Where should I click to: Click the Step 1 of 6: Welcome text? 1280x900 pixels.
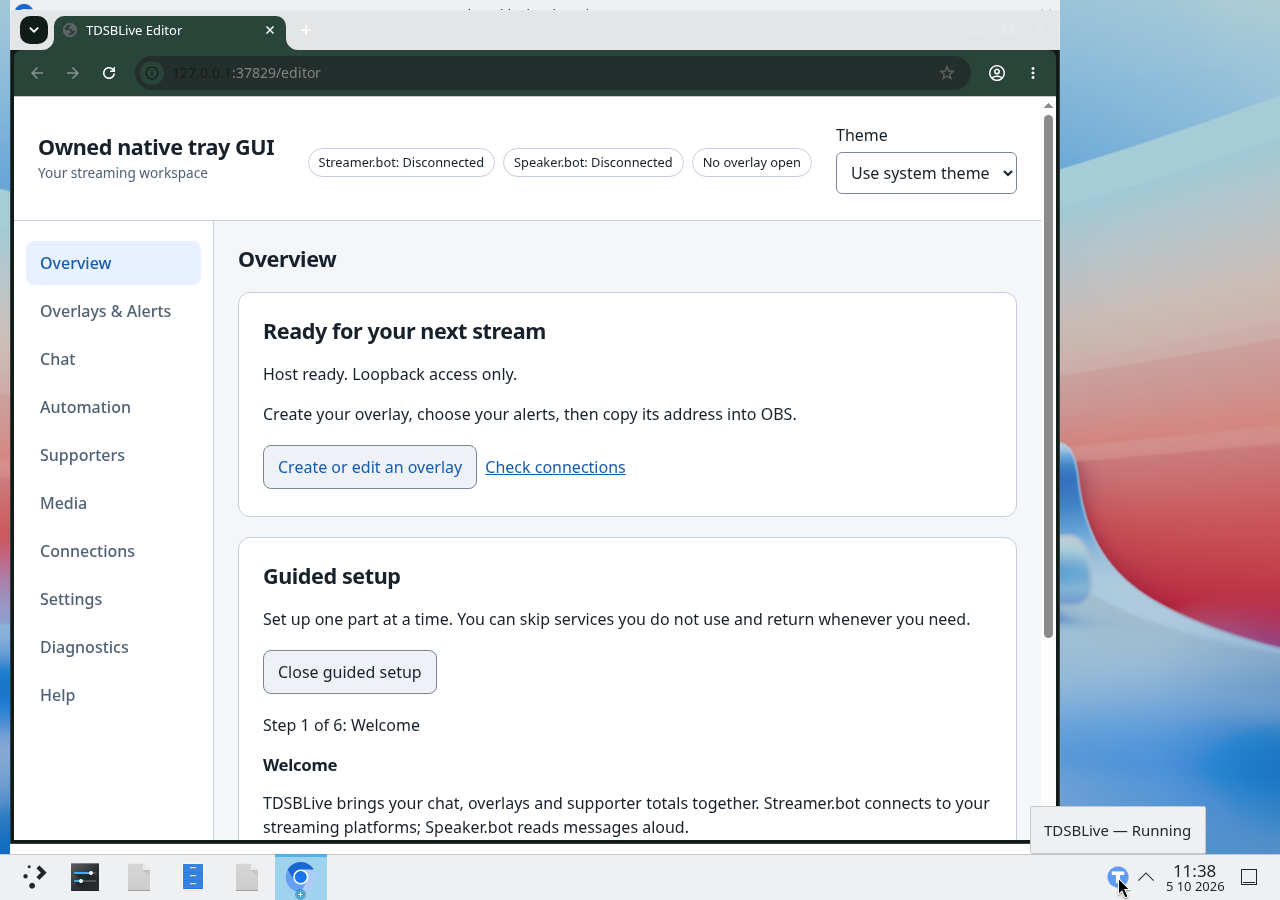[341, 725]
